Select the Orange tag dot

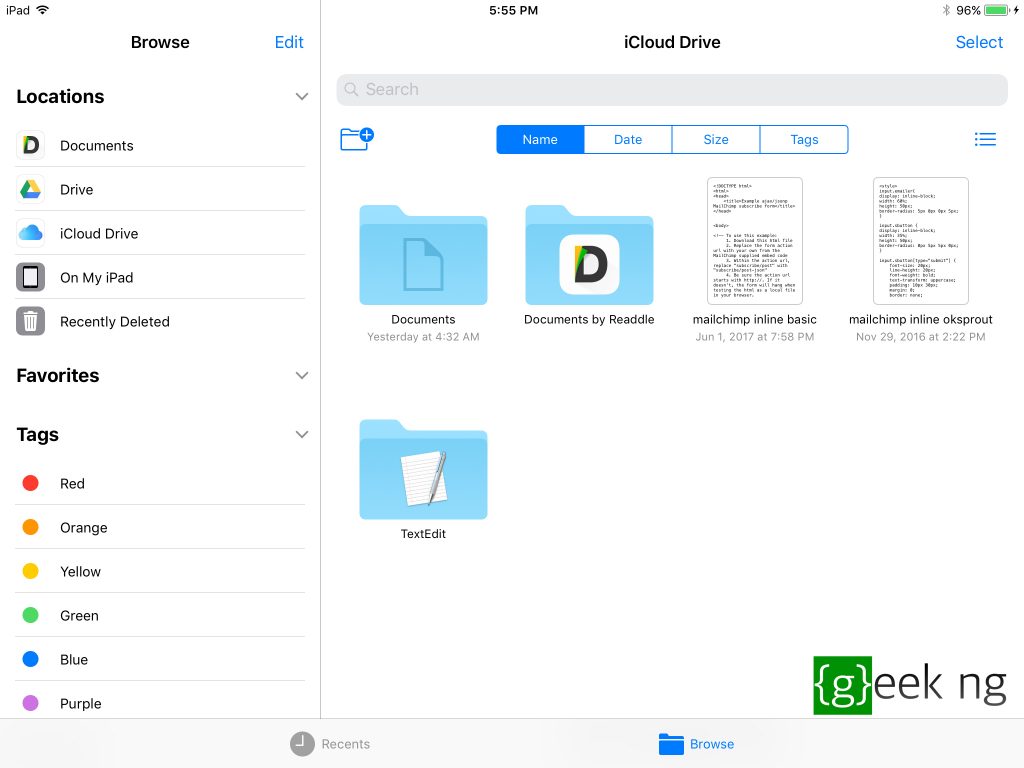30,527
